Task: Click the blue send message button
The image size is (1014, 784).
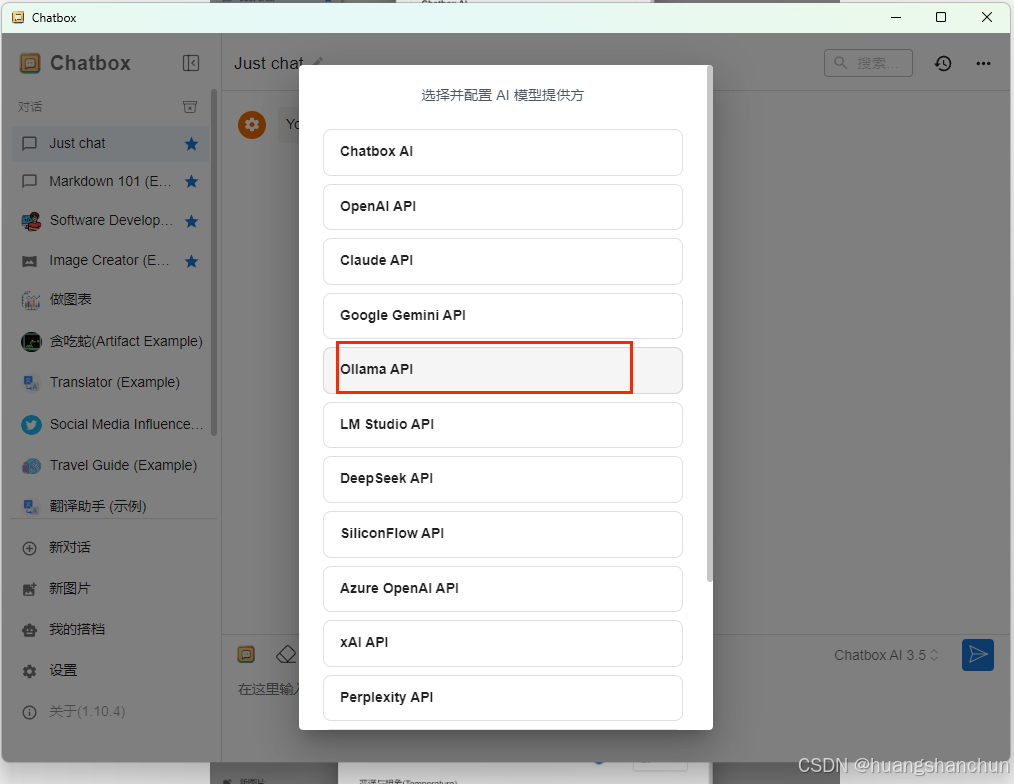Action: coord(977,655)
